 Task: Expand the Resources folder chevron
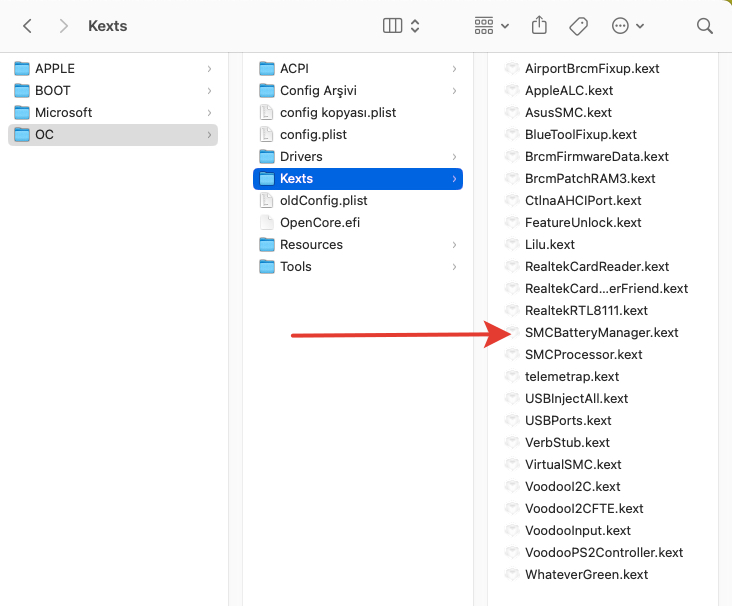click(x=454, y=245)
